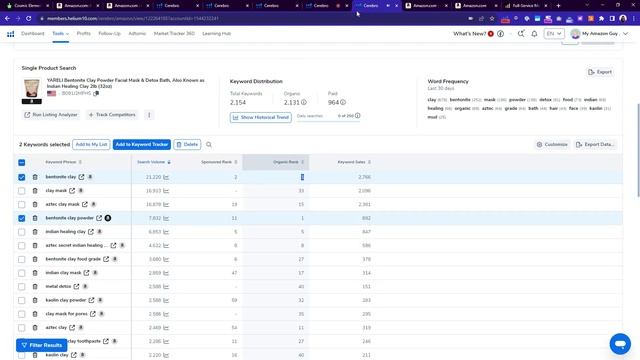Viewport: 640px width, 360px height.
Task: Expand the Tools dropdown in the navigation
Action: point(60,33)
